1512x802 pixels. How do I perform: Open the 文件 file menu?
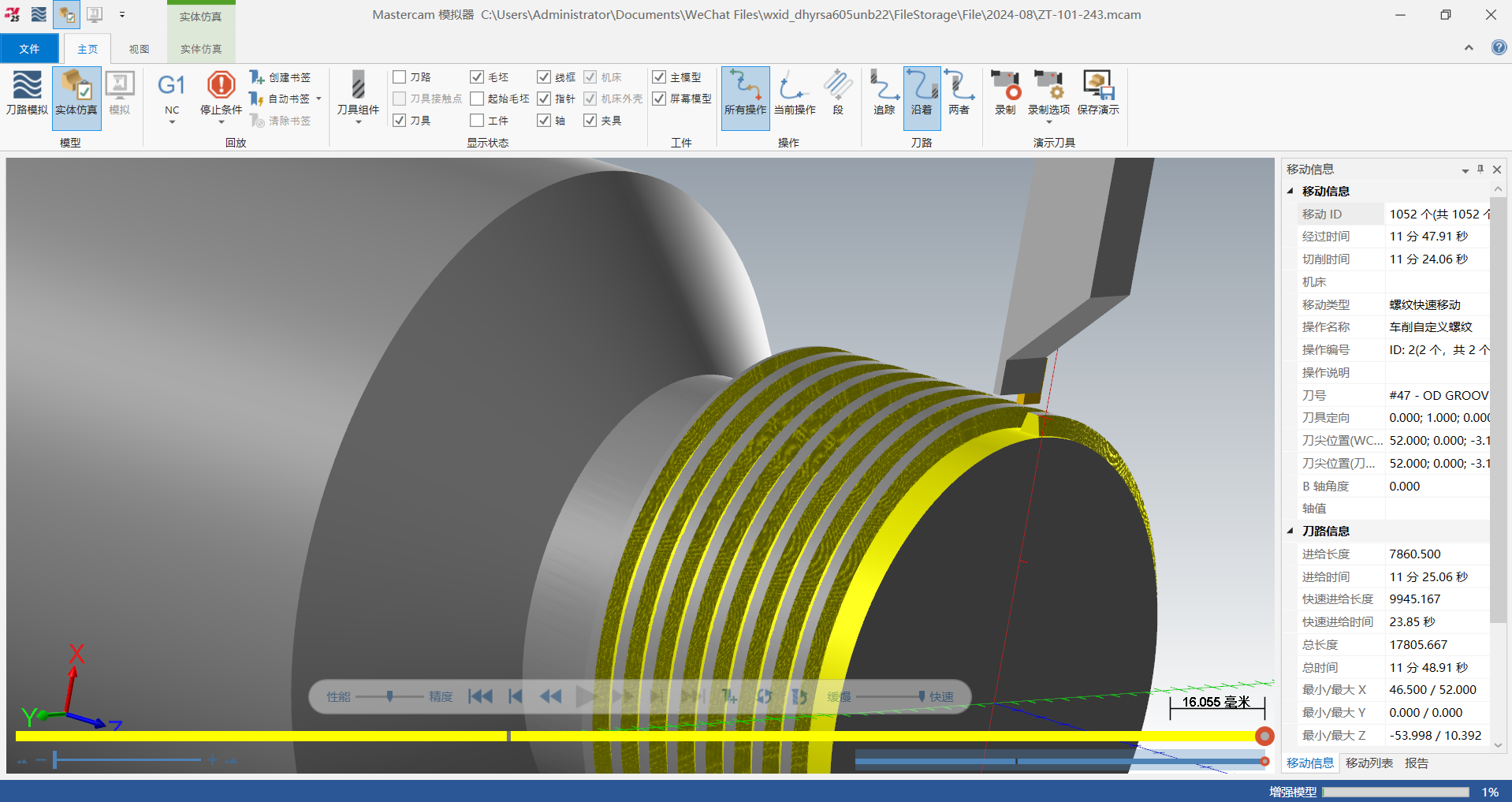point(29,49)
